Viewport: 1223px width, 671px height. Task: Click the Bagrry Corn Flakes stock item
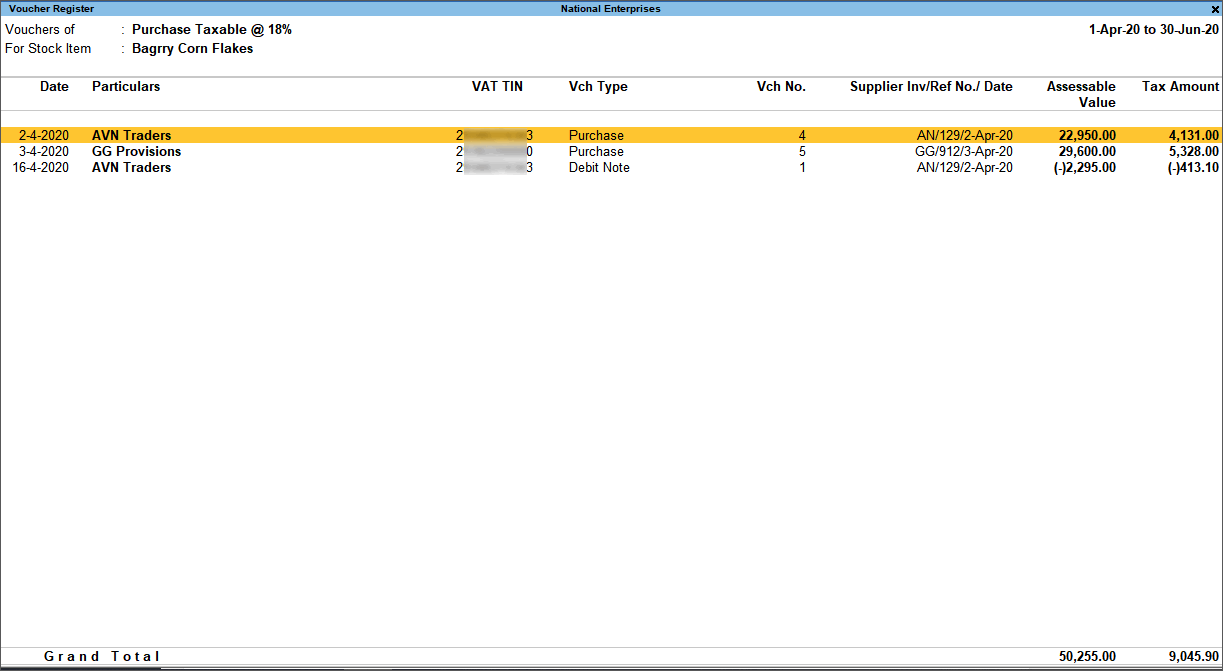pyautogui.click(x=192, y=48)
